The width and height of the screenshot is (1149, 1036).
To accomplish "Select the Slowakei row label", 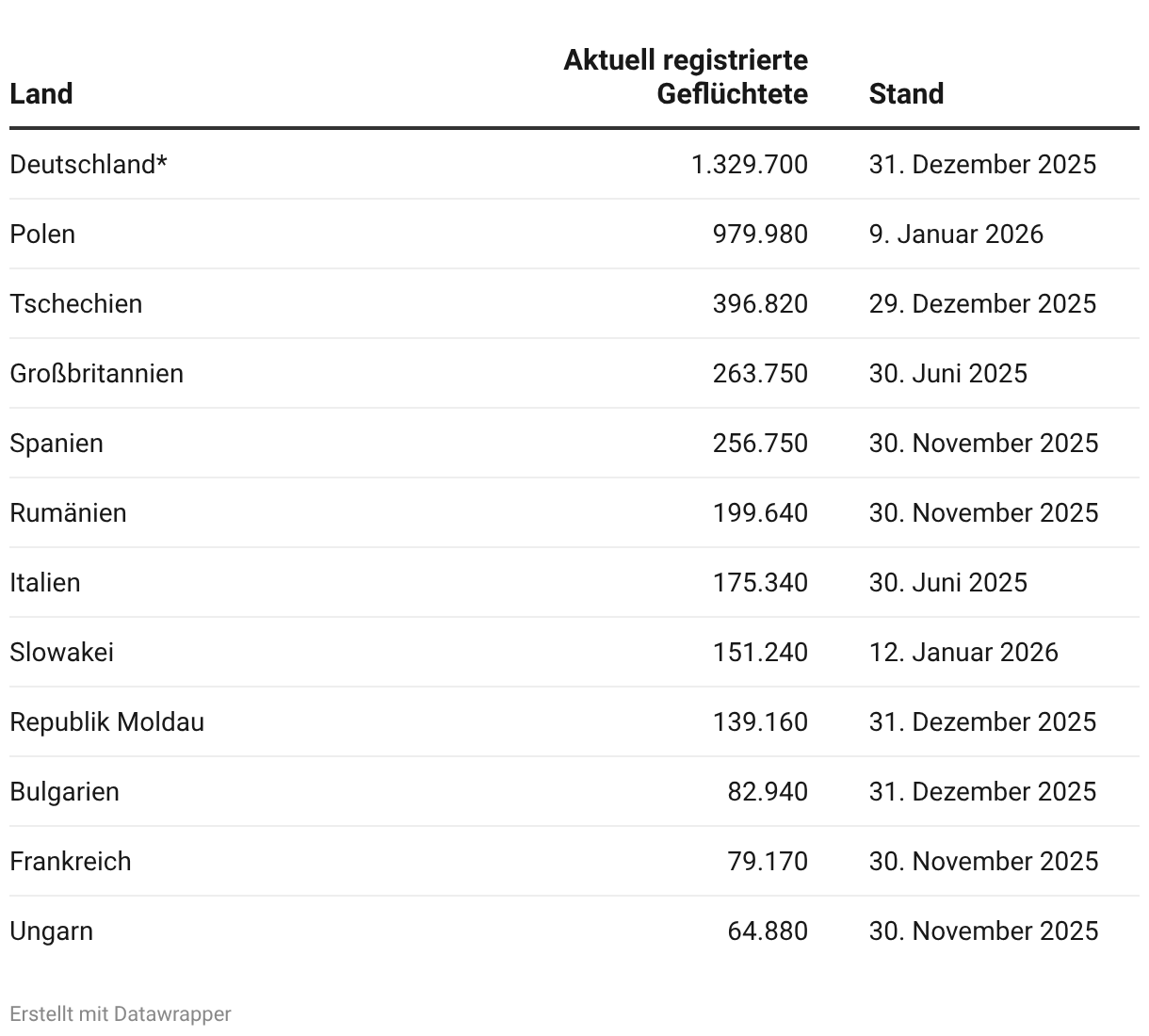I will [x=62, y=653].
